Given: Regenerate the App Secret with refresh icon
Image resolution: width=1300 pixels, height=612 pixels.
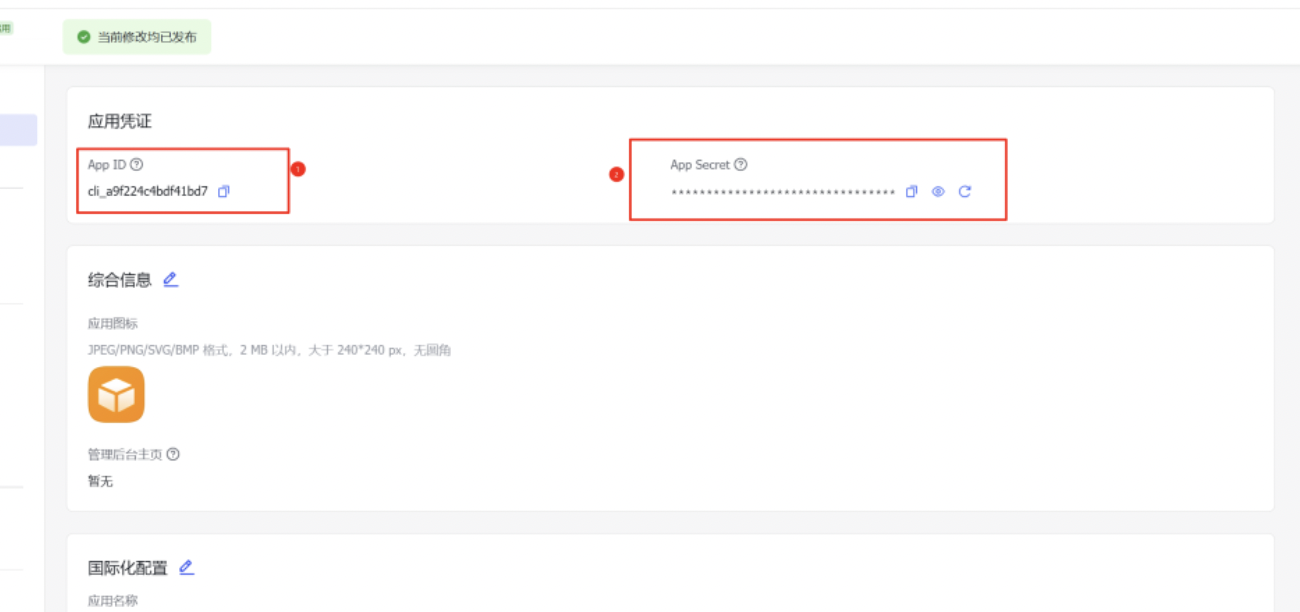Looking at the screenshot, I should tap(965, 192).
